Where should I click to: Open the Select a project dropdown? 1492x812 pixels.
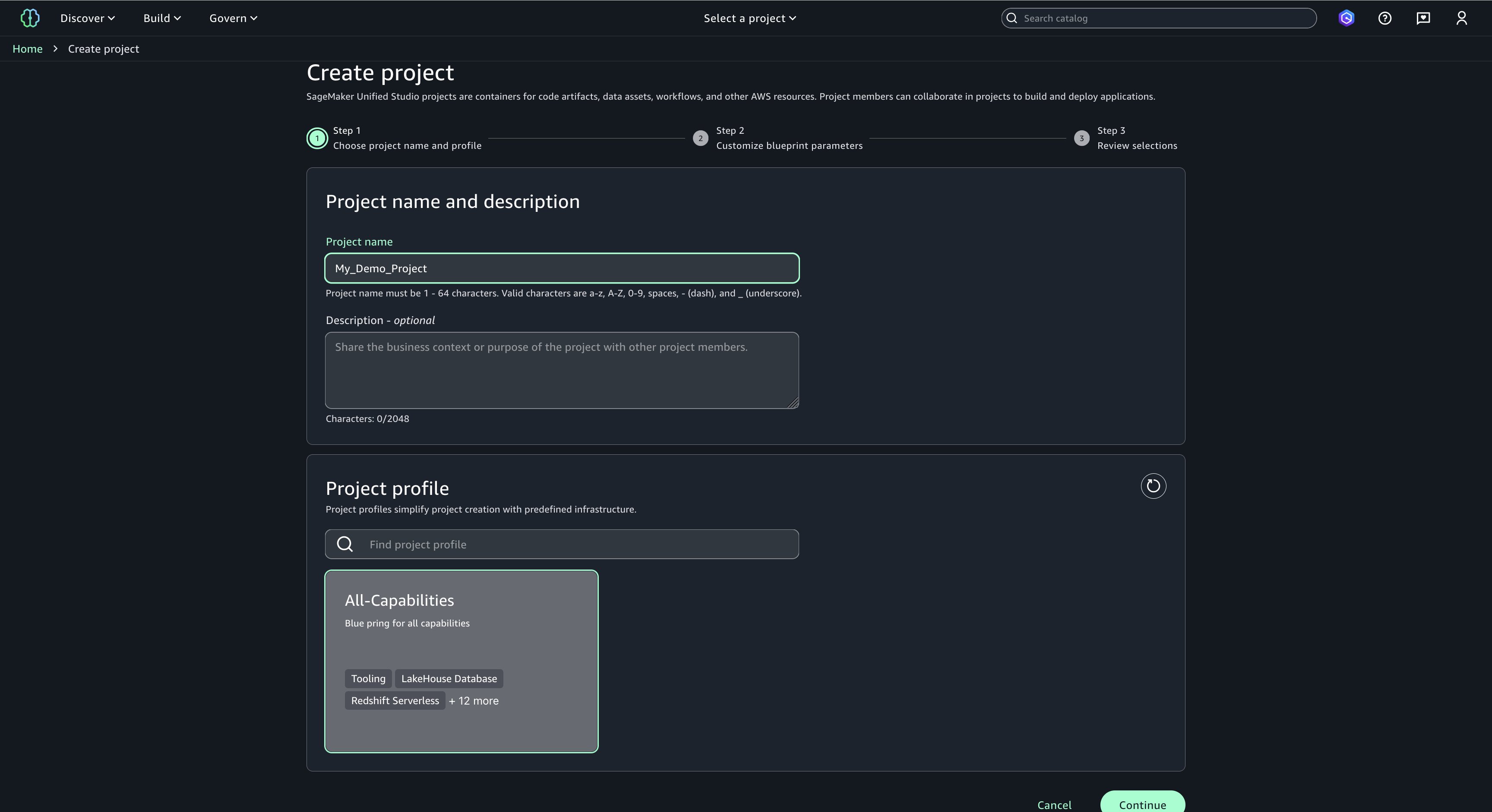(749, 18)
